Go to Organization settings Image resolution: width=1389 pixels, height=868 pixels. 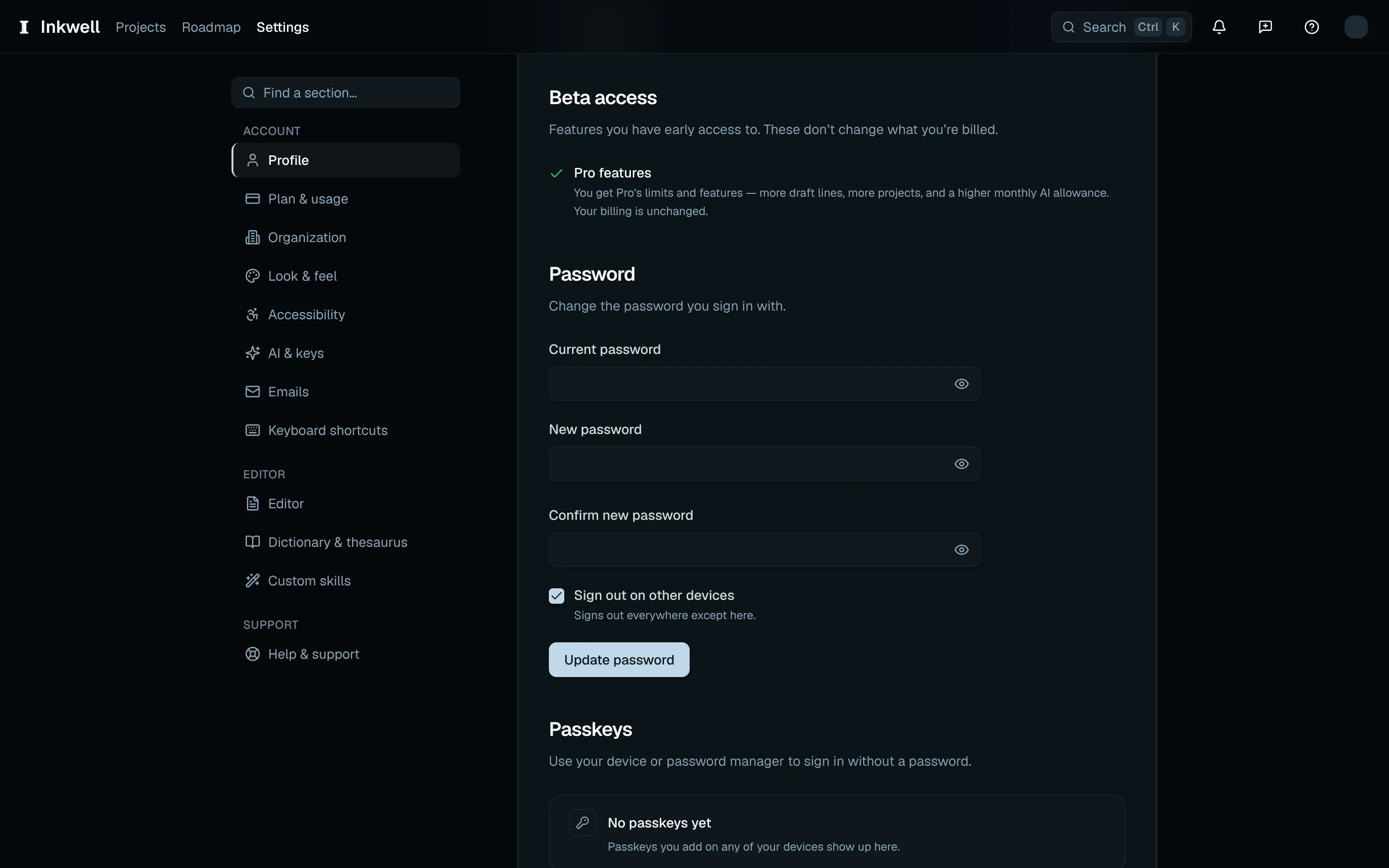click(345, 237)
